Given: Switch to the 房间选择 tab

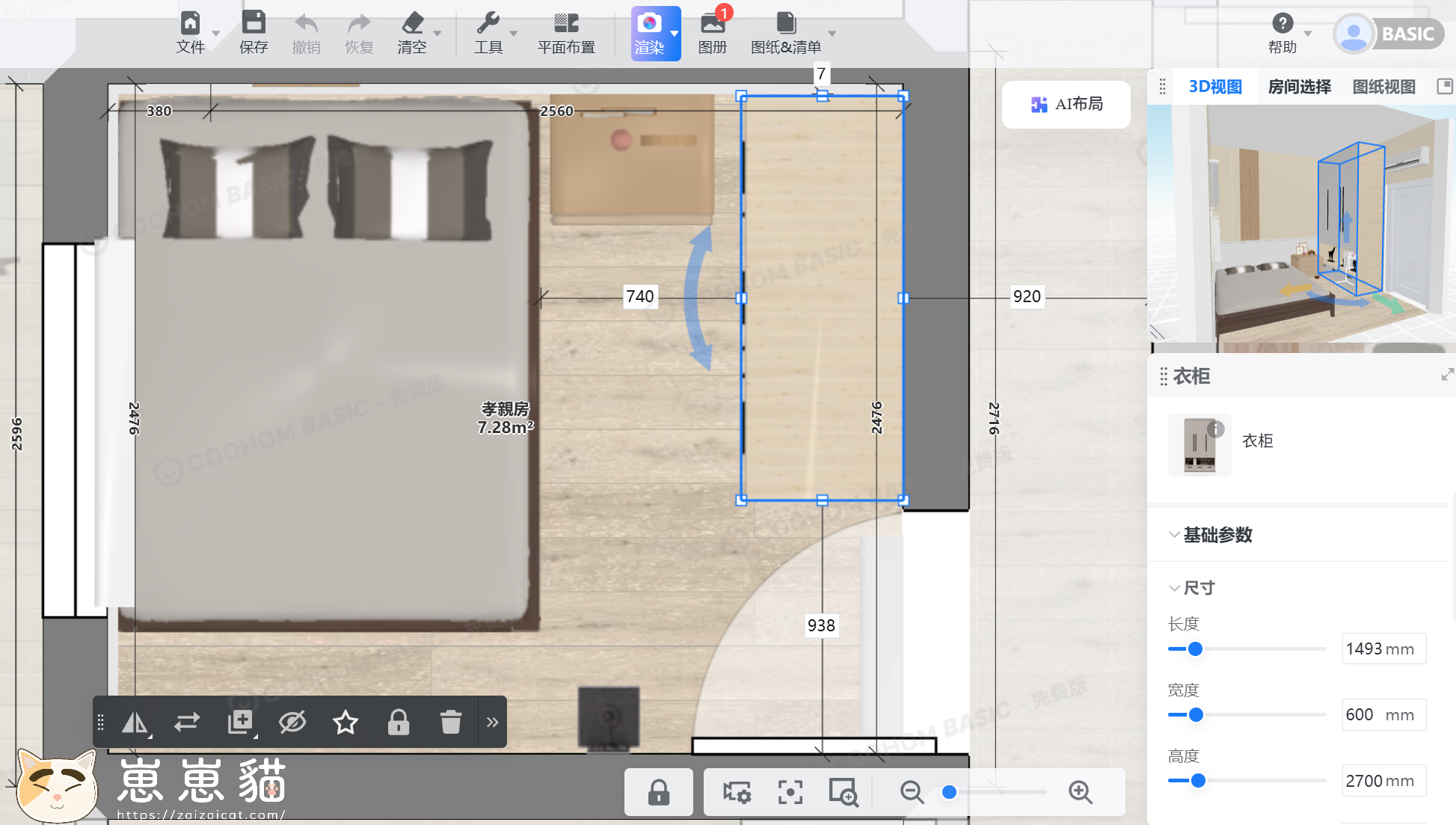Looking at the screenshot, I should pyautogui.click(x=1300, y=87).
